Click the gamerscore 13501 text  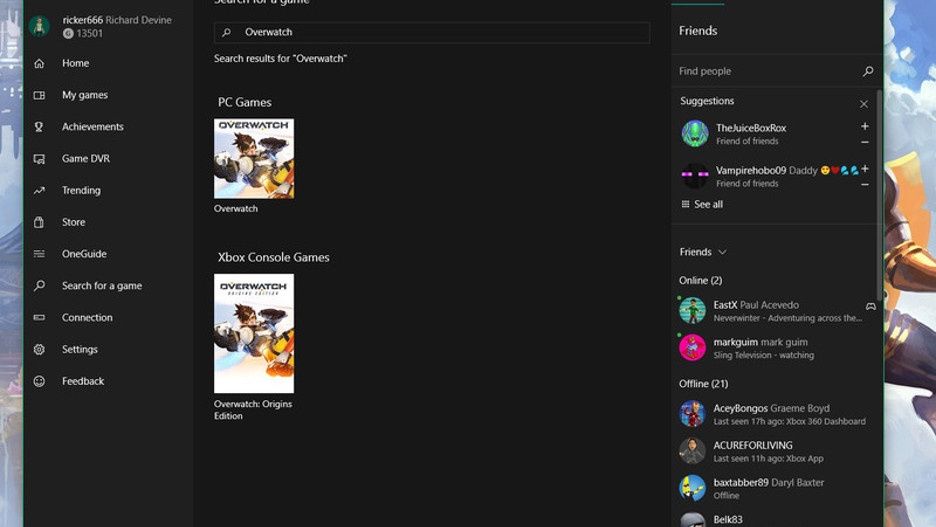90,33
